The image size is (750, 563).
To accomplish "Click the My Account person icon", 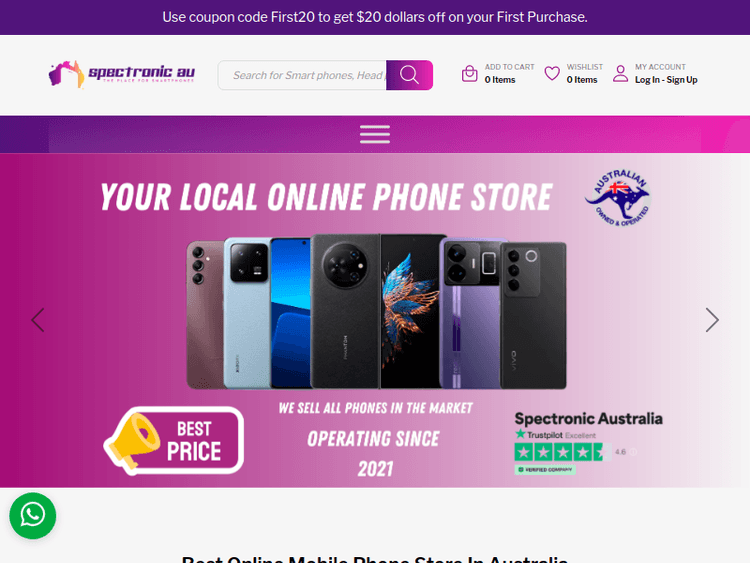I will pos(620,74).
